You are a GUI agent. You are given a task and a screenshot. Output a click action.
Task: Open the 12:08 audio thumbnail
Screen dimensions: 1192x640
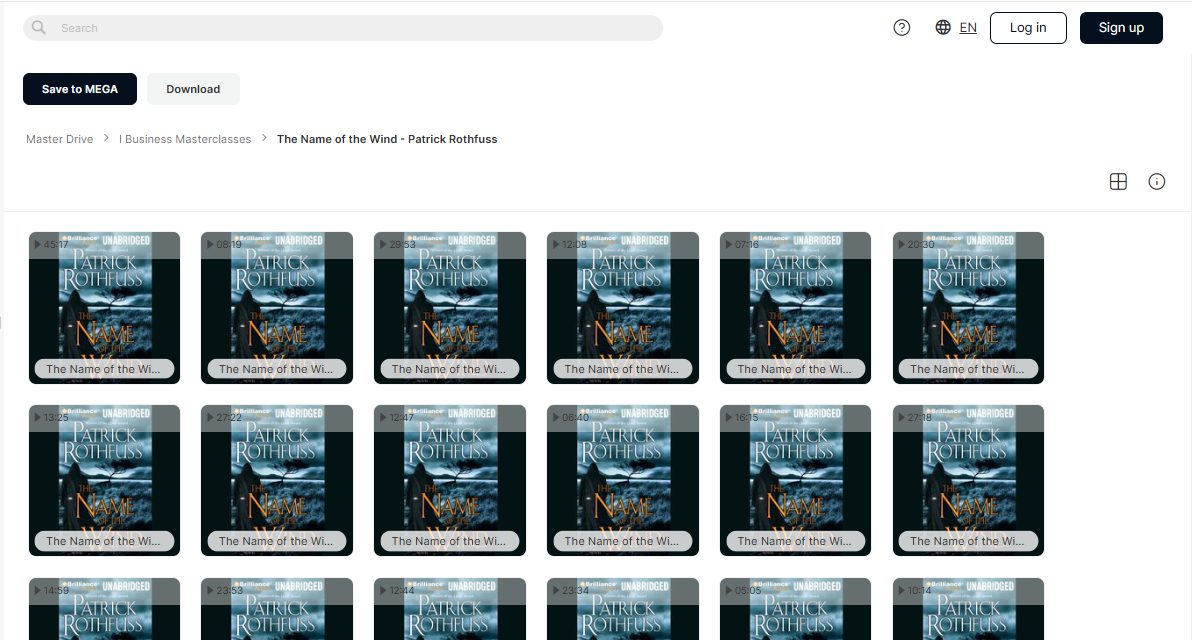coord(623,308)
